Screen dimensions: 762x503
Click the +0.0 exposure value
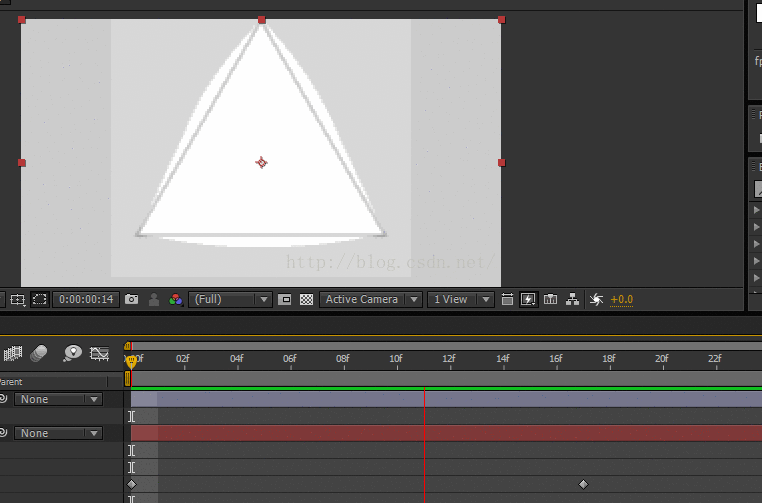point(621,299)
